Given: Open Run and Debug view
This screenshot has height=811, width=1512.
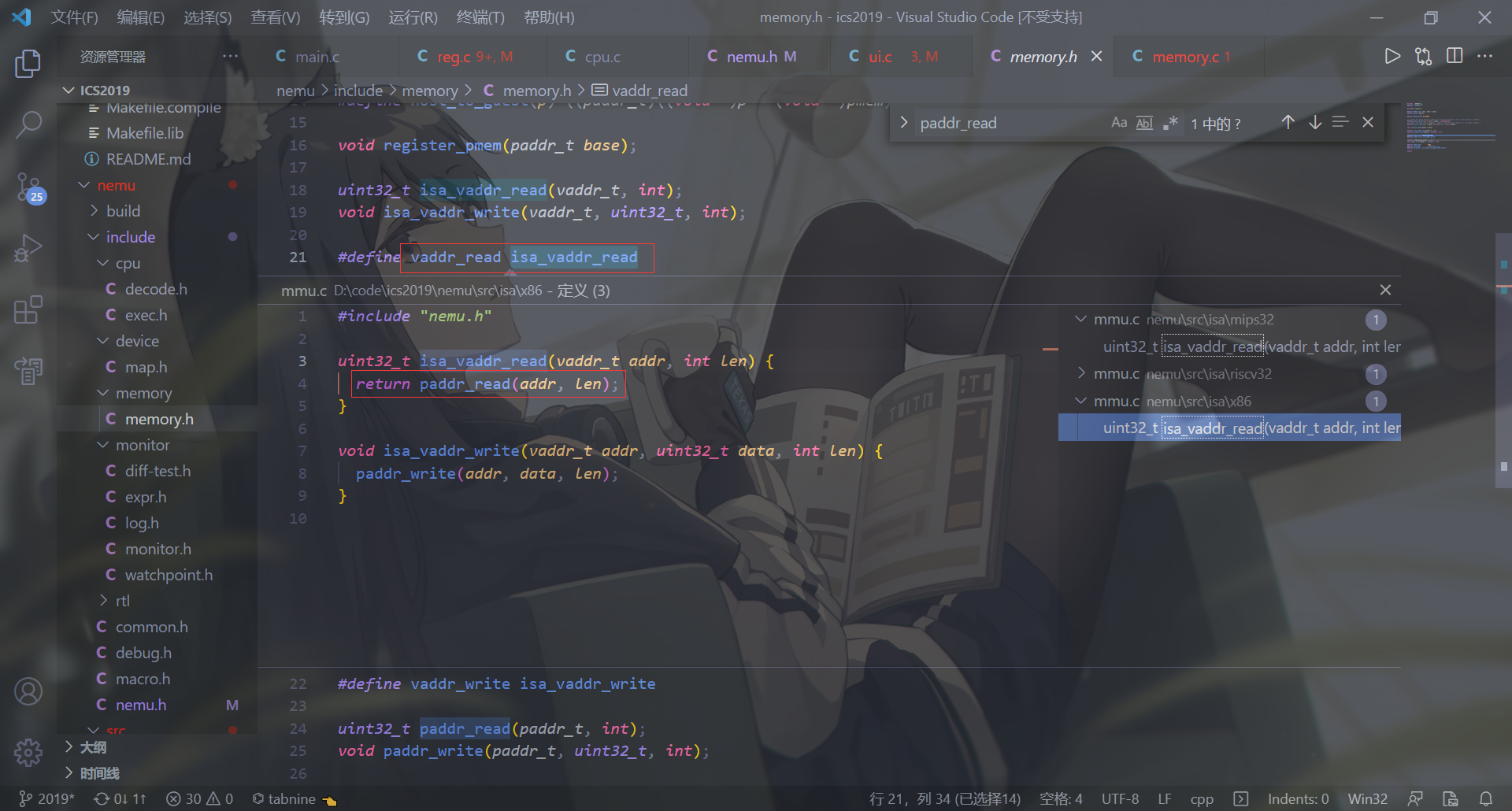Looking at the screenshot, I should pyautogui.click(x=28, y=249).
